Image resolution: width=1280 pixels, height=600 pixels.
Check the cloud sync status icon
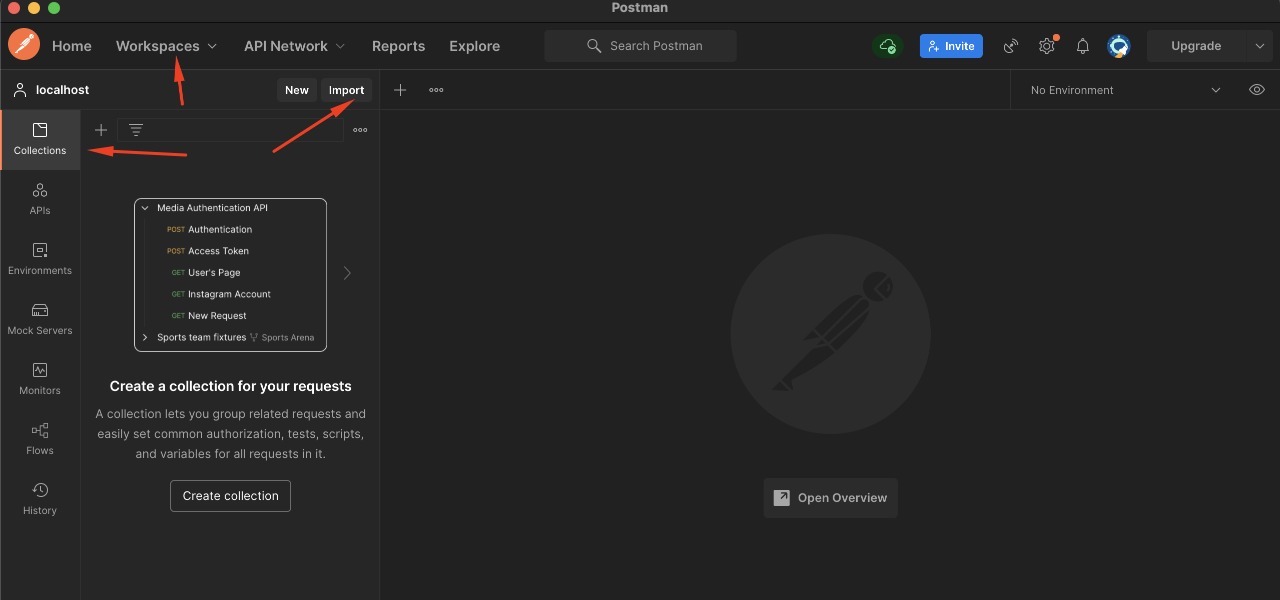887,46
